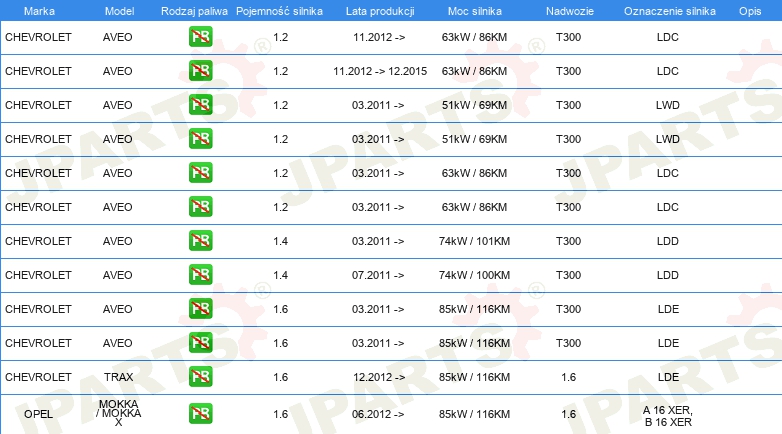Click the Oznaczenie silnika column header
This screenshot has width=782, height=434.
tap(670, 11)
